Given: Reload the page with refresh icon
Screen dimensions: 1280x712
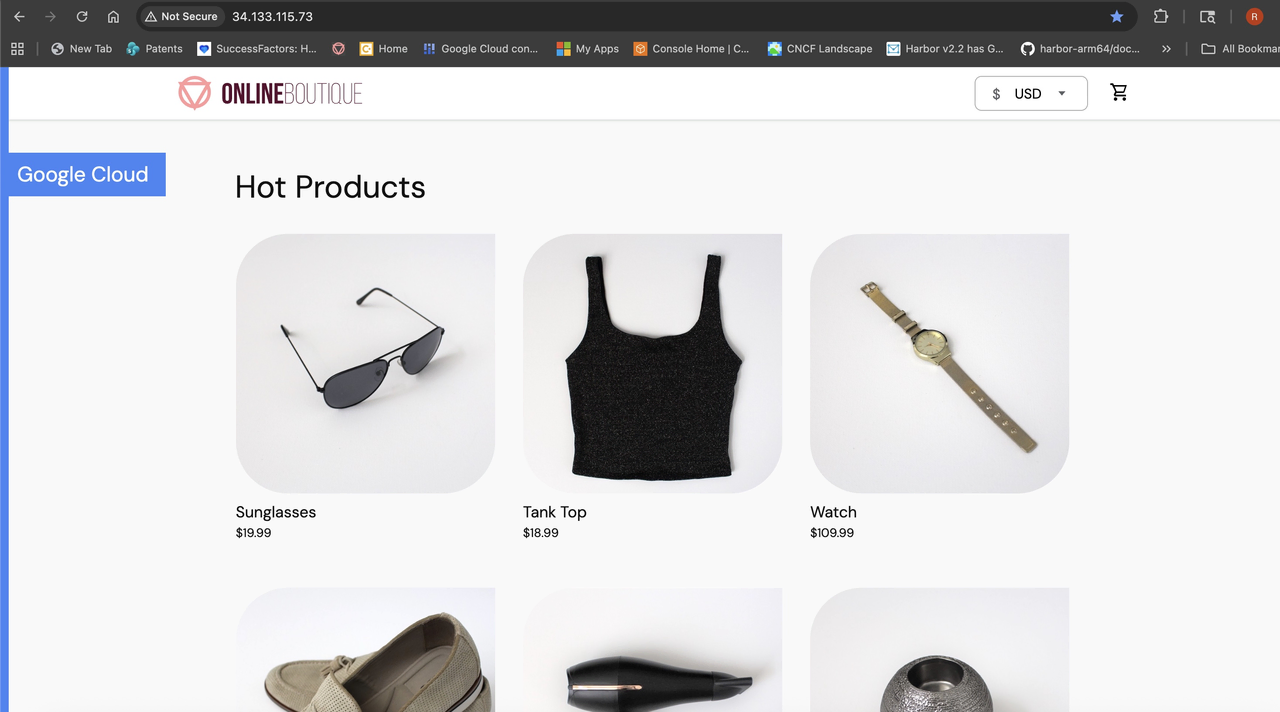Looking at the screenshot, I should [x=82, y=17].
